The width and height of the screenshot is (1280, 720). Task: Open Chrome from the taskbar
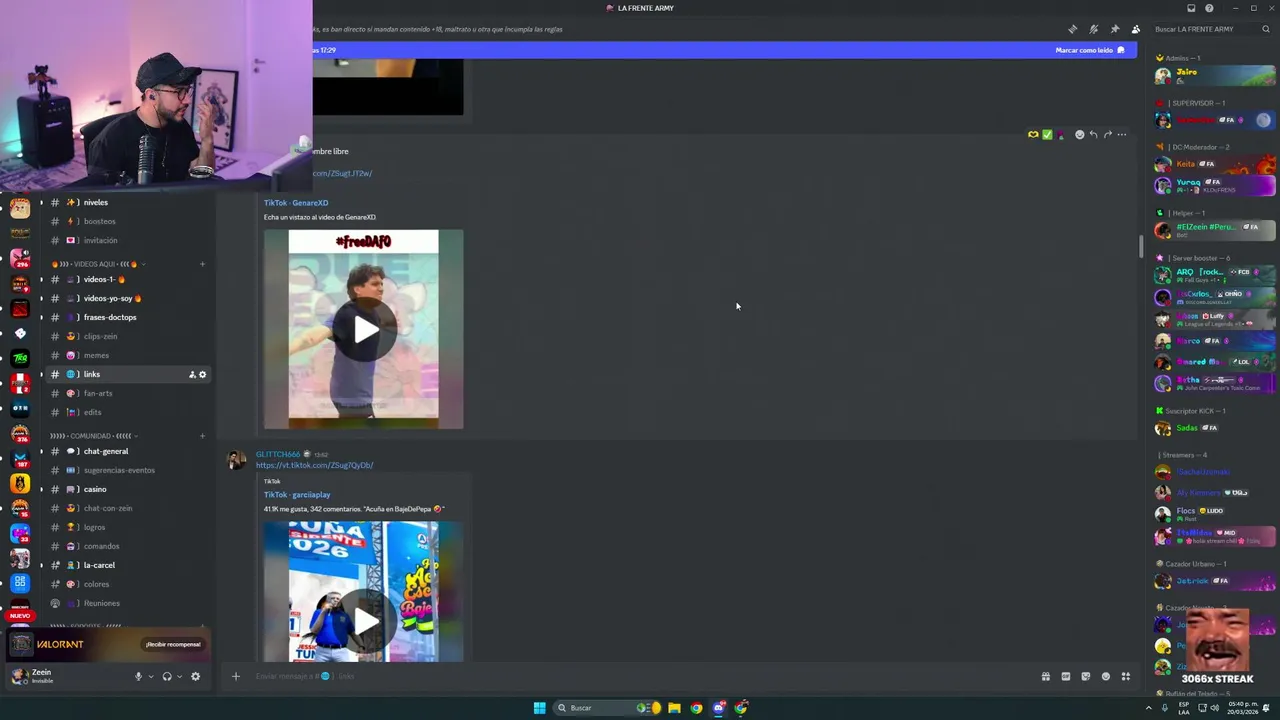(696, 708)
